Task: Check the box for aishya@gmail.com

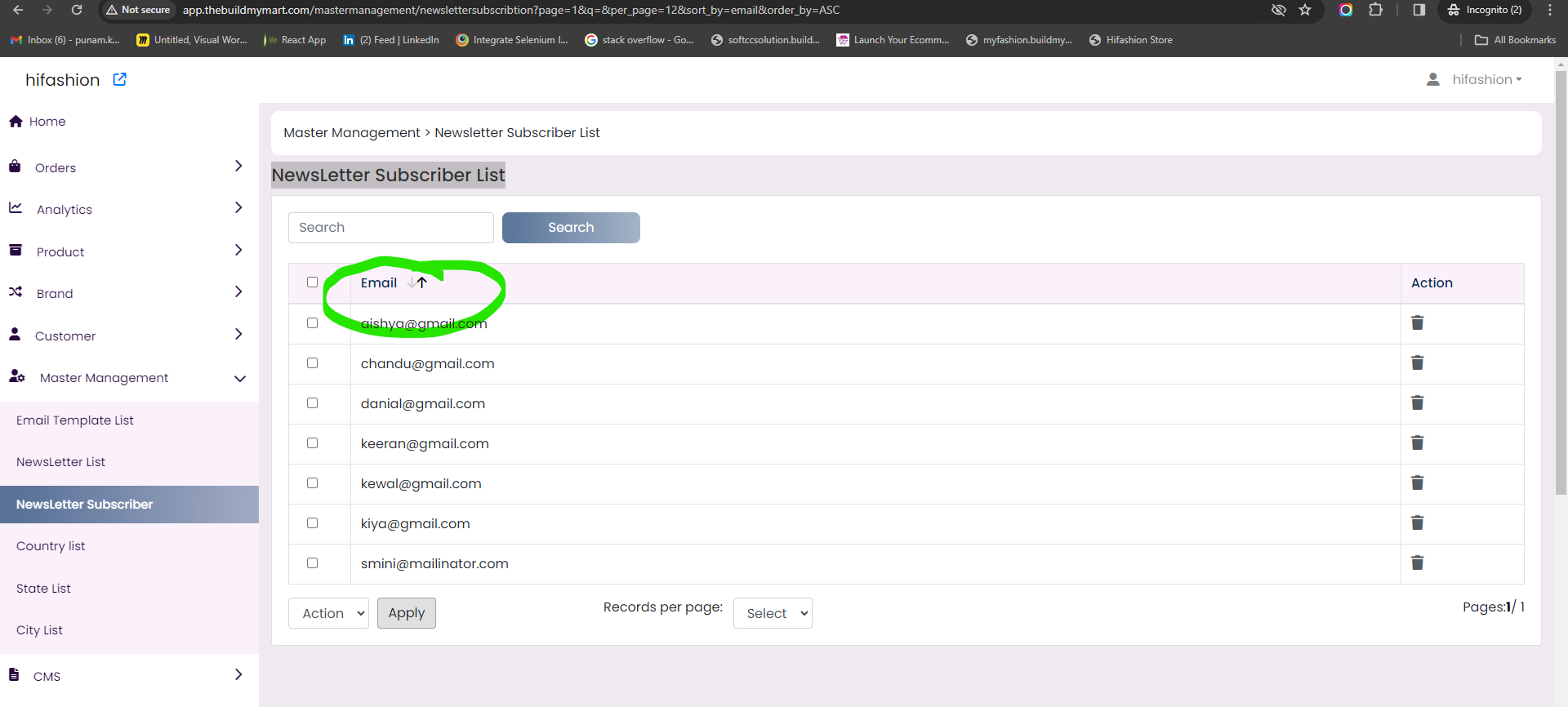Action: pyautogui.click(x=312, y=323)
